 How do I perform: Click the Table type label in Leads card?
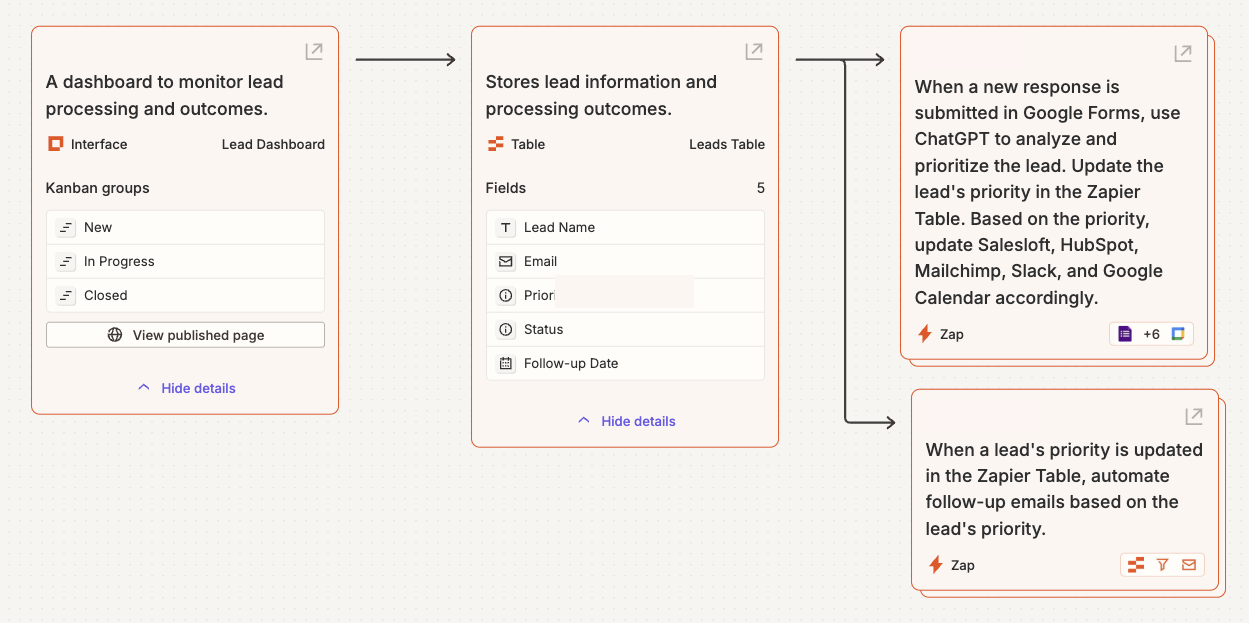(528, 144)
